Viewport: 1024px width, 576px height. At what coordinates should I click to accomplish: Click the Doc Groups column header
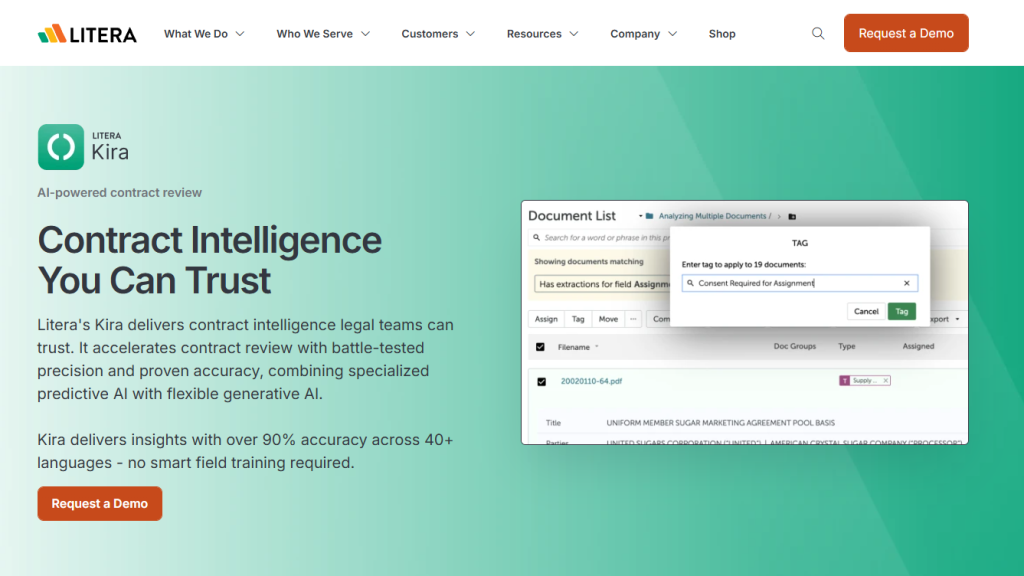pos(794,347)
